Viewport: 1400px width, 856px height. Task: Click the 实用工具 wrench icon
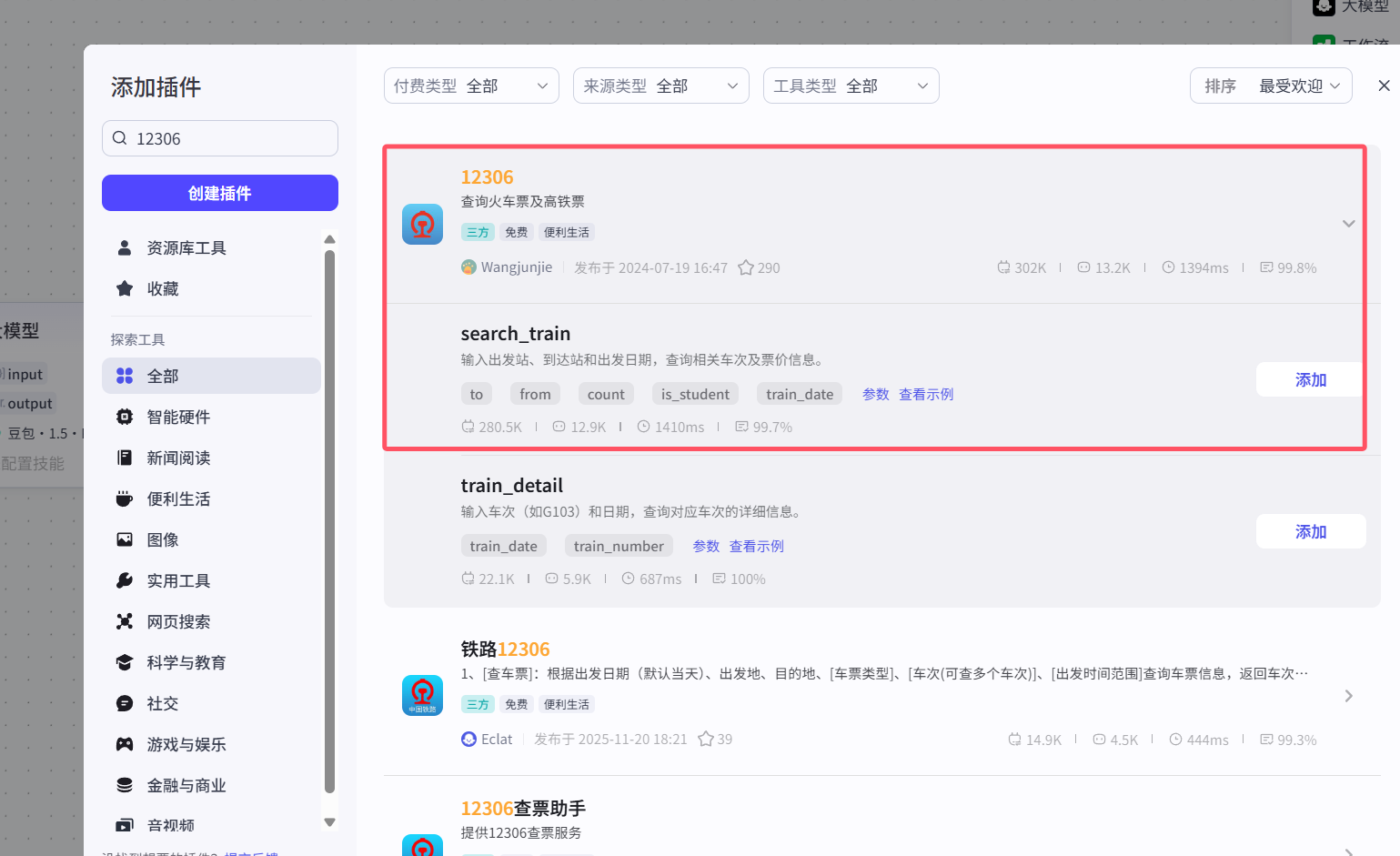pos(125,580)
